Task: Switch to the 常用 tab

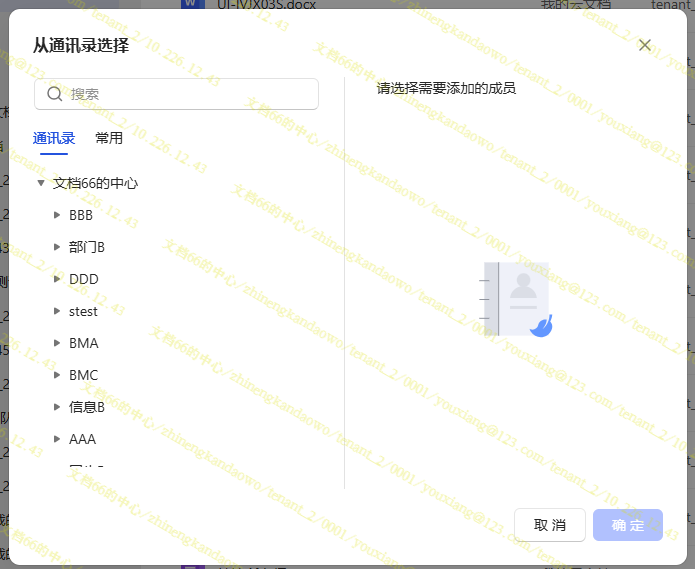Action: tap(109, 138)
